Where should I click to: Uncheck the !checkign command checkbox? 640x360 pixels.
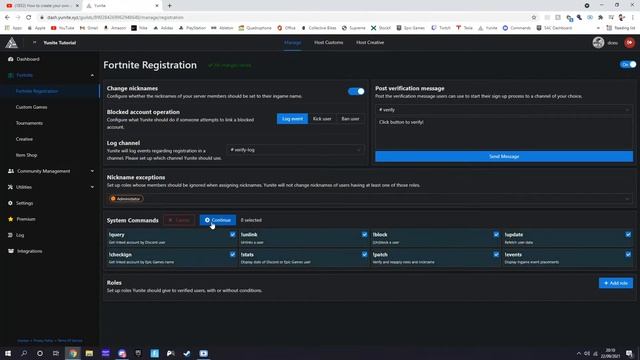pos(232,254)
